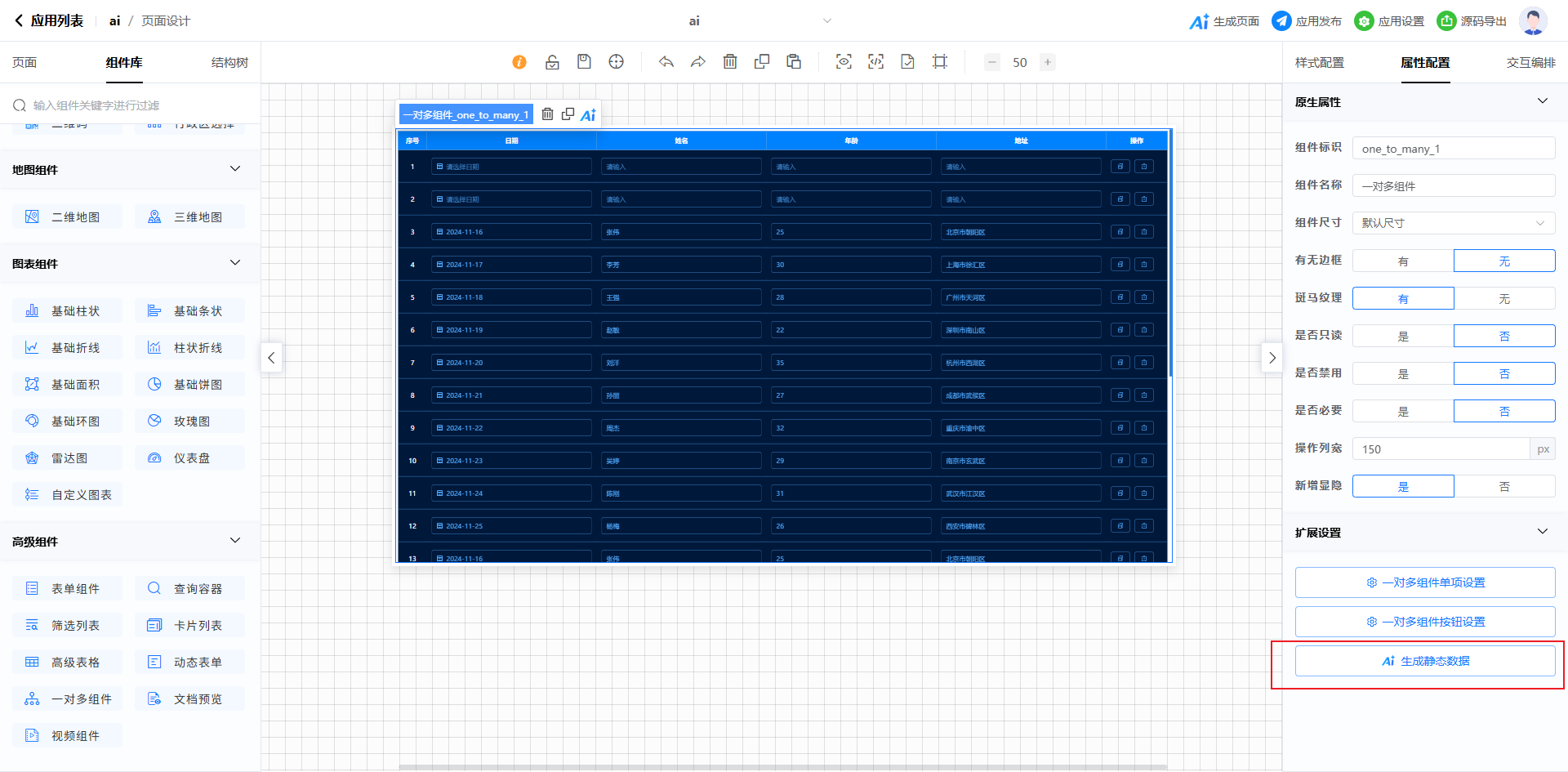Click the undo arrow in the toolbar
This screenshot has width=1568, height=772.
[666, 62]
